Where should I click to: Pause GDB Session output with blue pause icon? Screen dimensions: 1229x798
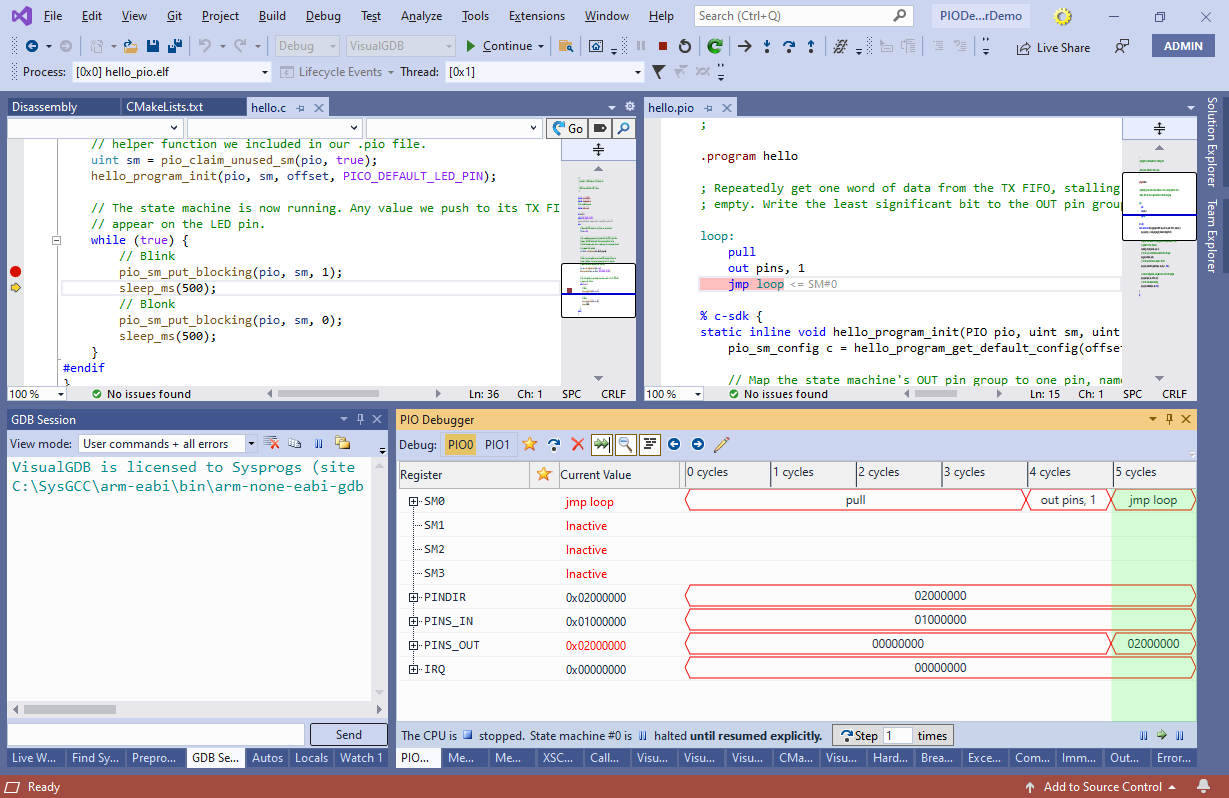point(318,443)
